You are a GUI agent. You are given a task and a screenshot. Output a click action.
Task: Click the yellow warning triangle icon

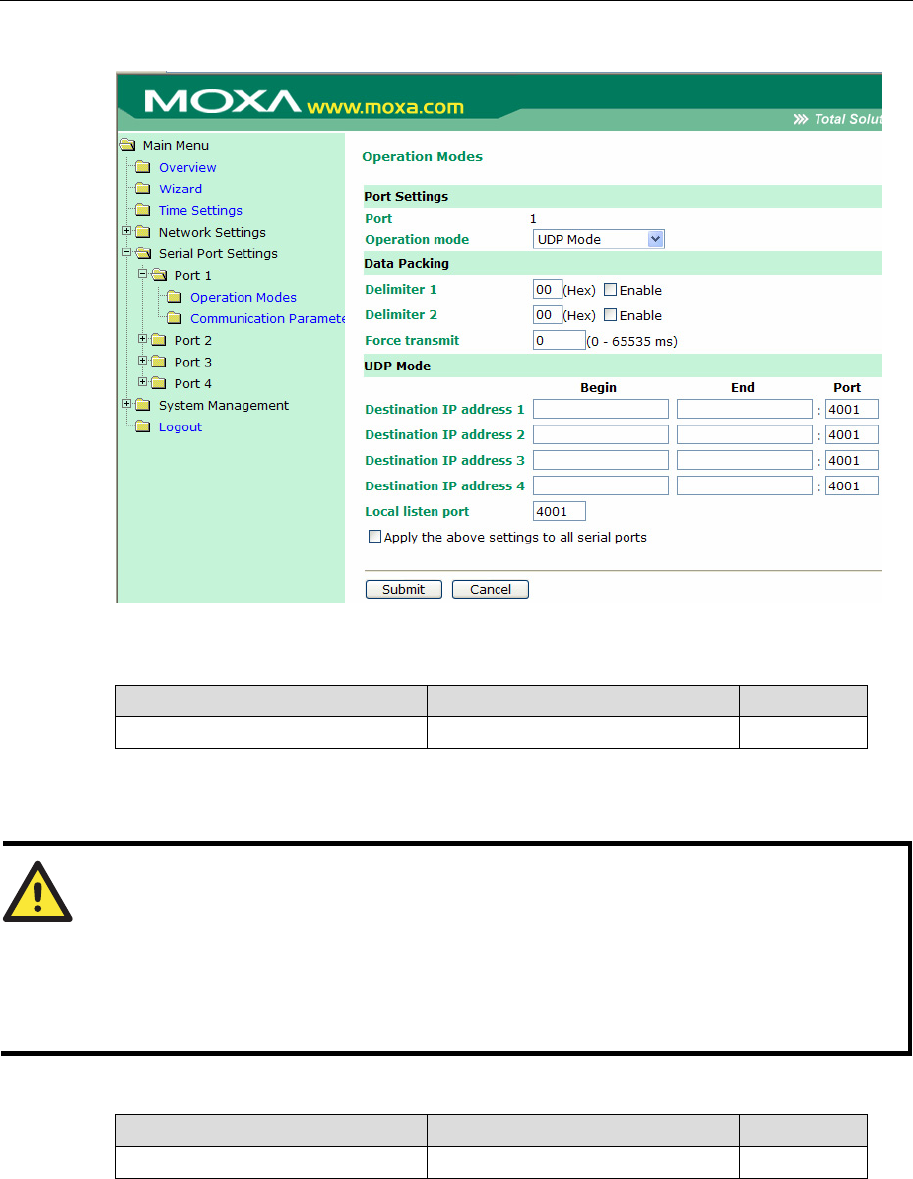pyautogui.click(x=38, y=892)
